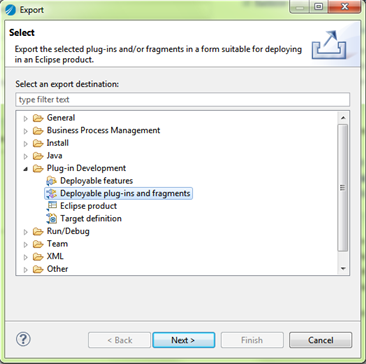Screen dimensions: 366x364
Task: Maximize the Export dialog window
Action: coord(319,7)
